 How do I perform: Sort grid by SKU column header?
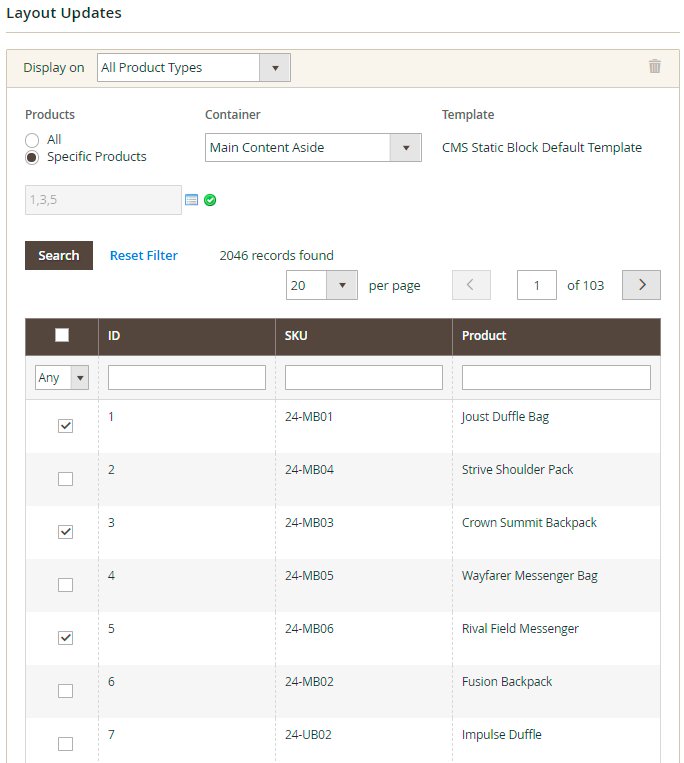pos(296,336)
